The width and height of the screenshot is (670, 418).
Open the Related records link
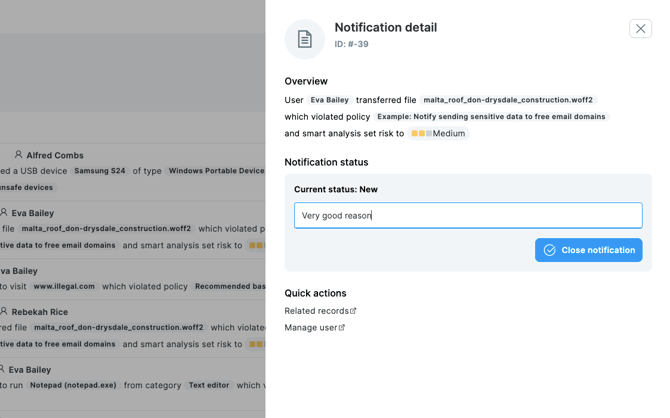pyautogui.click(x=316, y=311)
